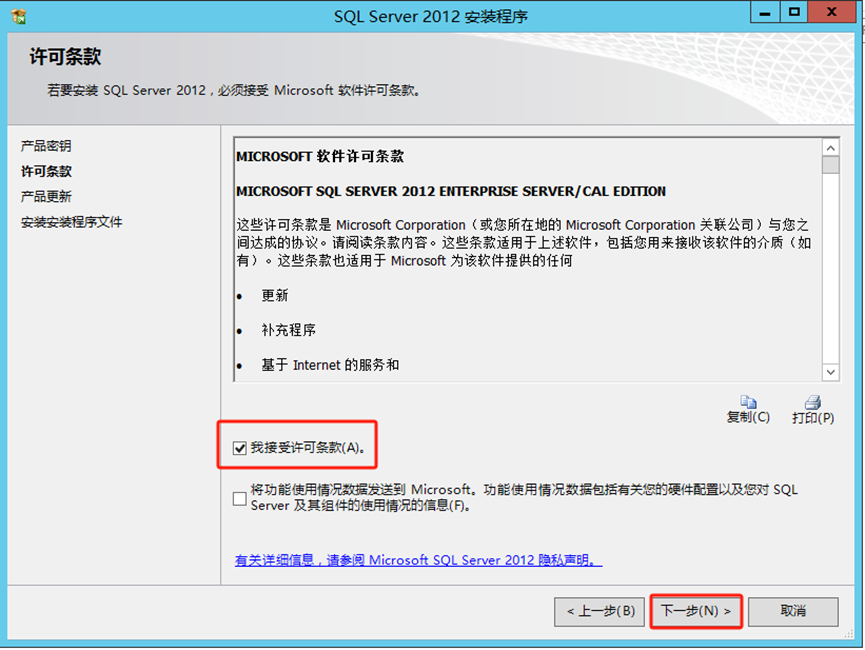Screen dimensions: 865x650
Task: Go back with 上一步(B) button
Action: [x=599, y=611]
